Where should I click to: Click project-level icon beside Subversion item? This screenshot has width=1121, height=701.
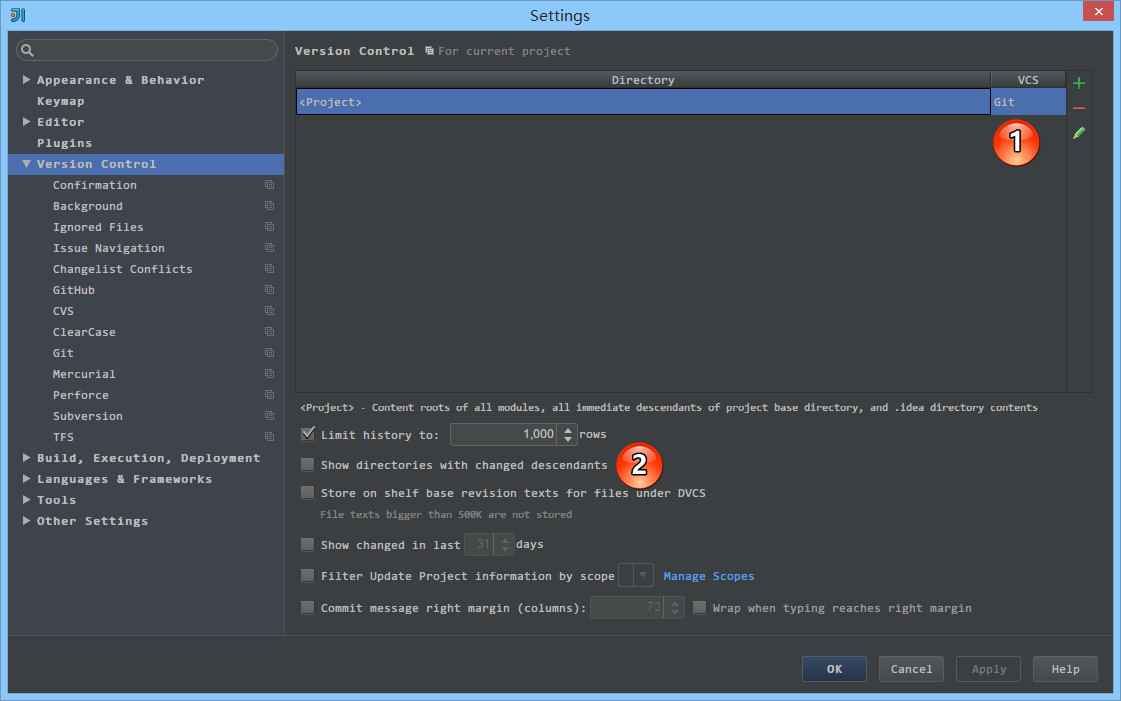click(269, 416)
